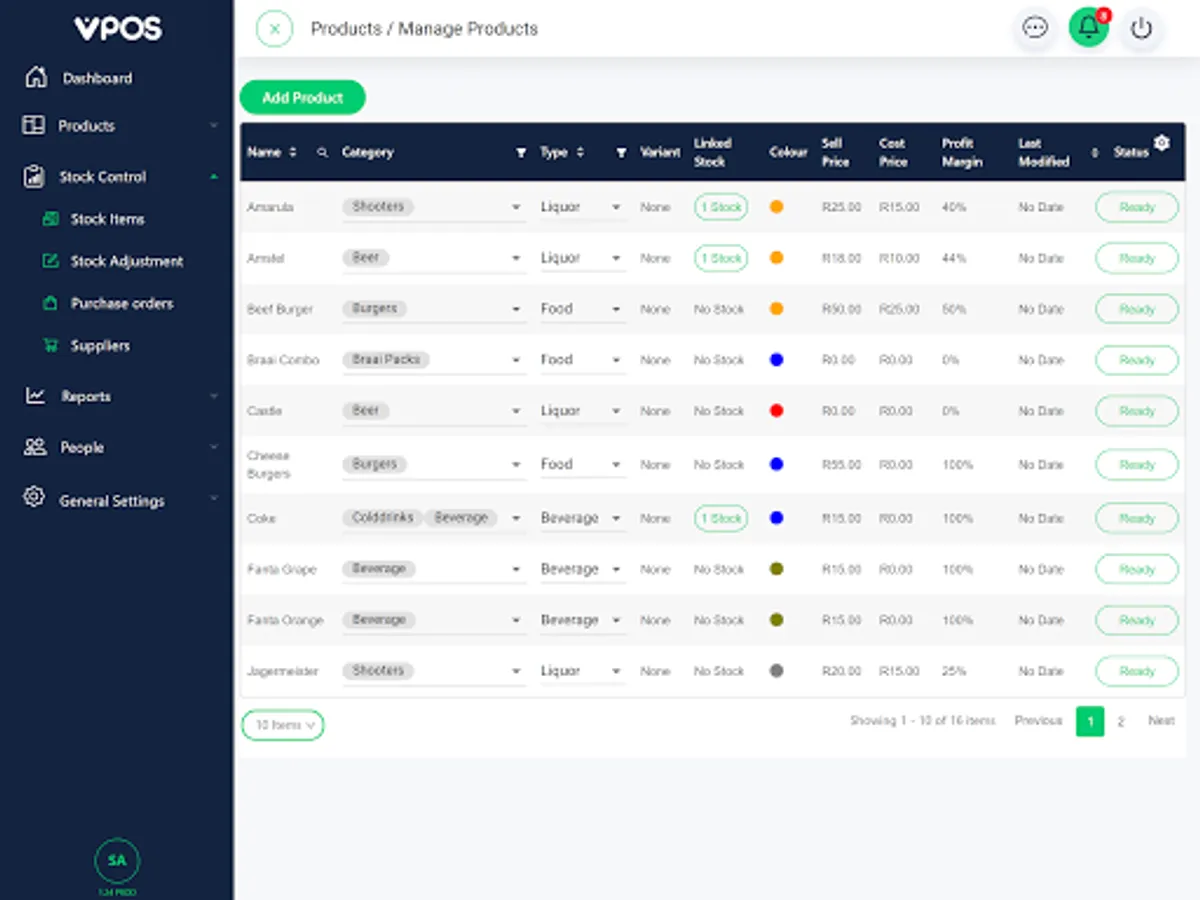Toggle Ready status for Jagermeister
1200x900 pixels.
point(1137,671)
